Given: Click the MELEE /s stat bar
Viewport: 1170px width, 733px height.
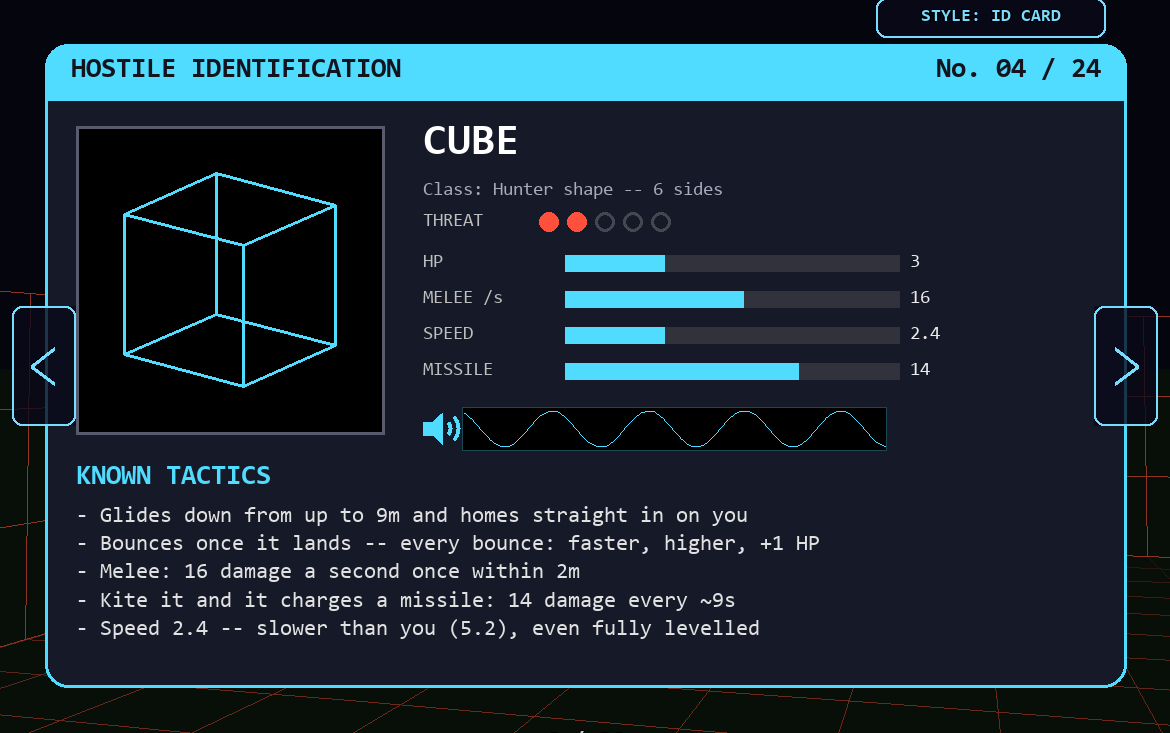Looking at the screenshot, I should (732, 299).
